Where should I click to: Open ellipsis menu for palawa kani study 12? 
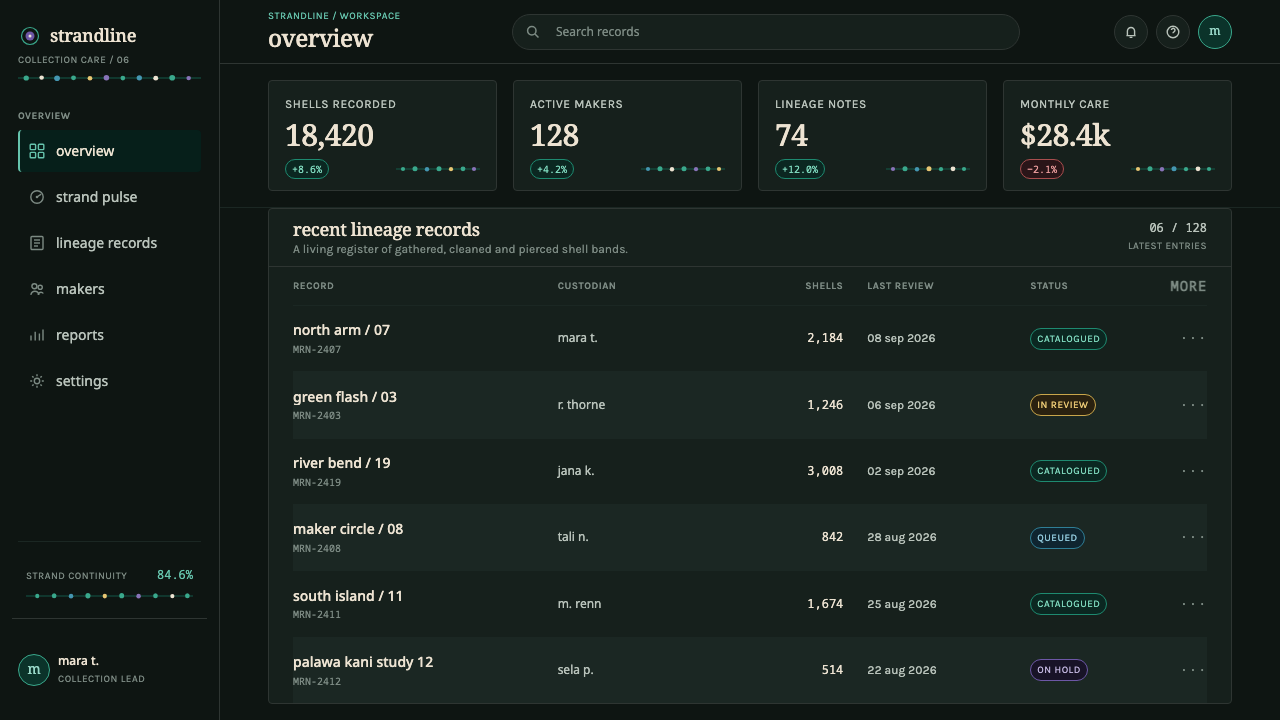(x=1193, y=670)
